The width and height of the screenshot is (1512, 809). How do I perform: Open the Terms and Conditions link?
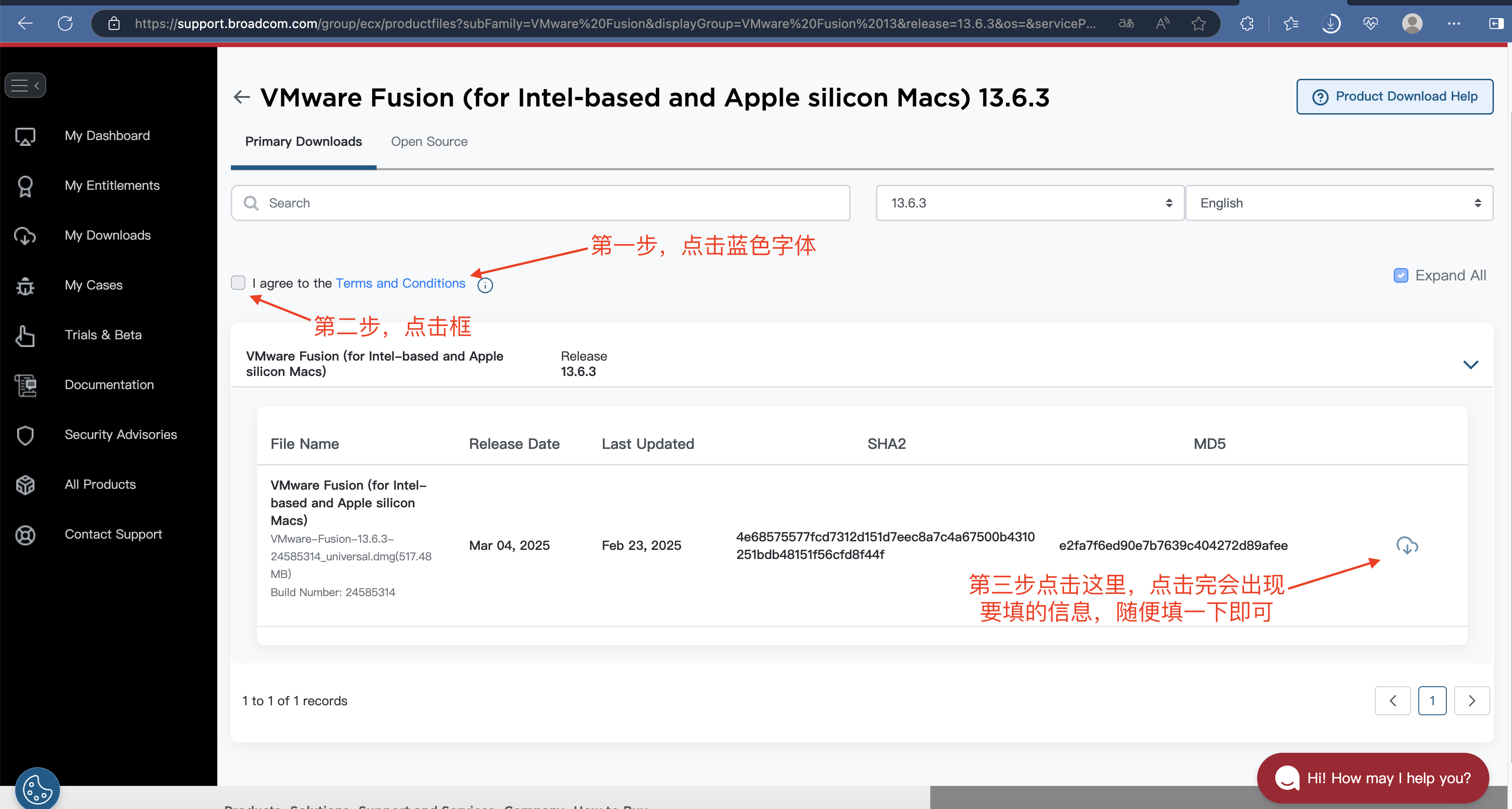coord(400,283)
